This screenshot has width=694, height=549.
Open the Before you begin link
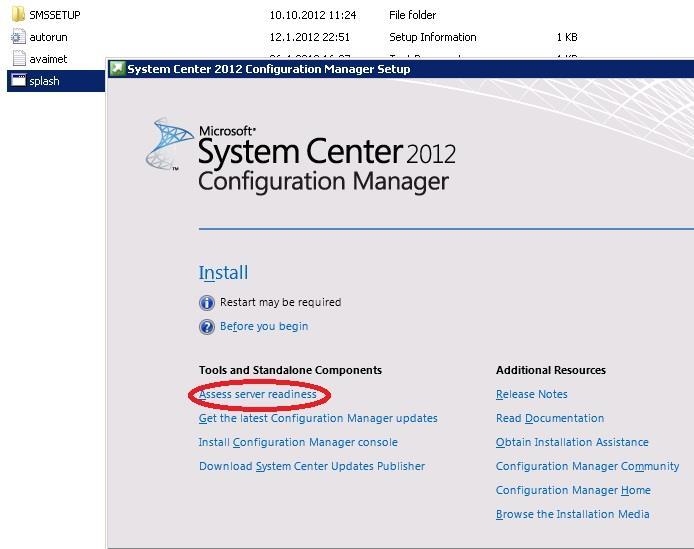(x=264, y=326)
